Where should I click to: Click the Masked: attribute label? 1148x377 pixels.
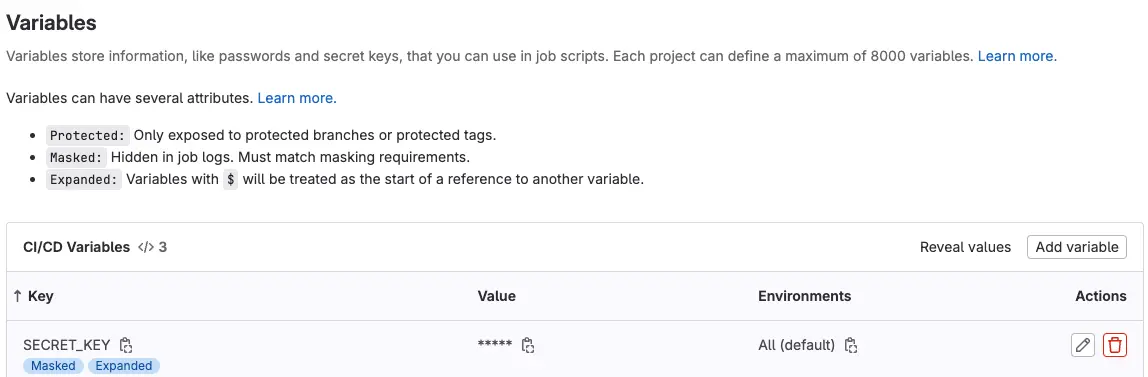(x=77, y=157)
